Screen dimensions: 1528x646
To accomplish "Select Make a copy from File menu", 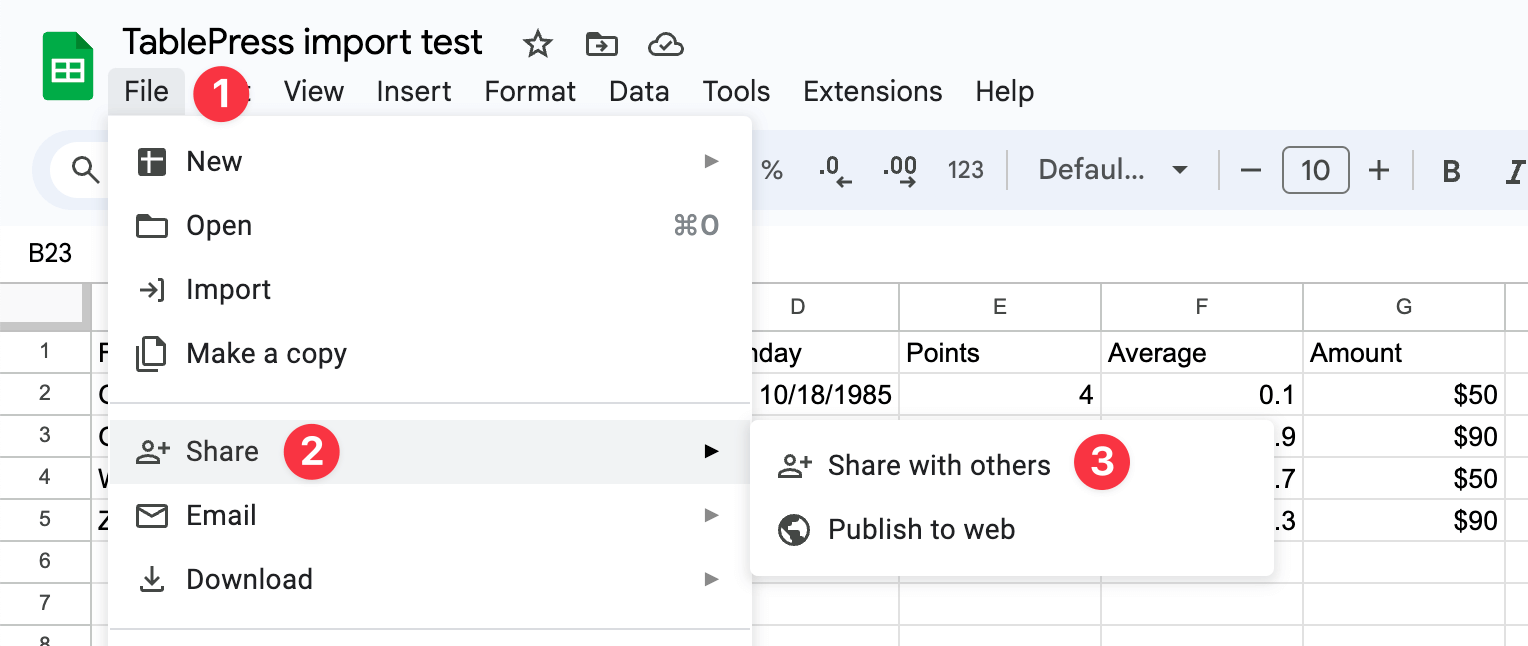I will click(x=266, y=353).
